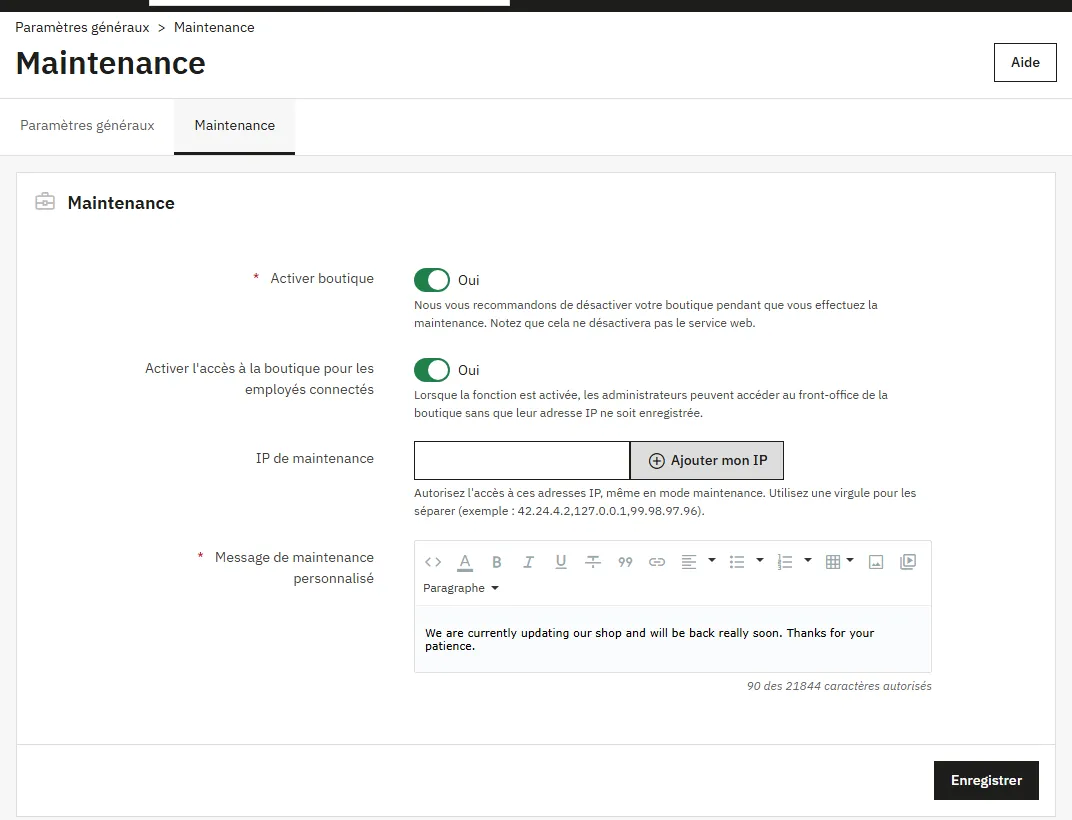
Task: Click the briefcase icon beside Maintenance heading
Action: click(x=45, y=202)
